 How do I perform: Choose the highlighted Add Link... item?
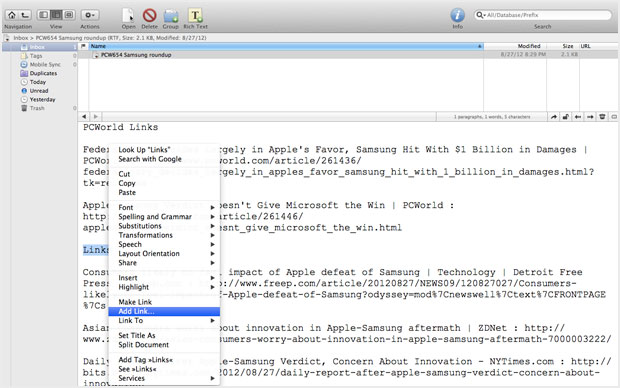[164, 311]
